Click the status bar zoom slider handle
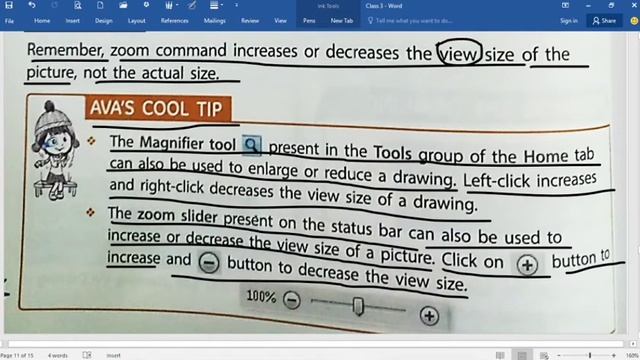The width and height of the screenshot is (640, 360). click(x=590, y=356)
